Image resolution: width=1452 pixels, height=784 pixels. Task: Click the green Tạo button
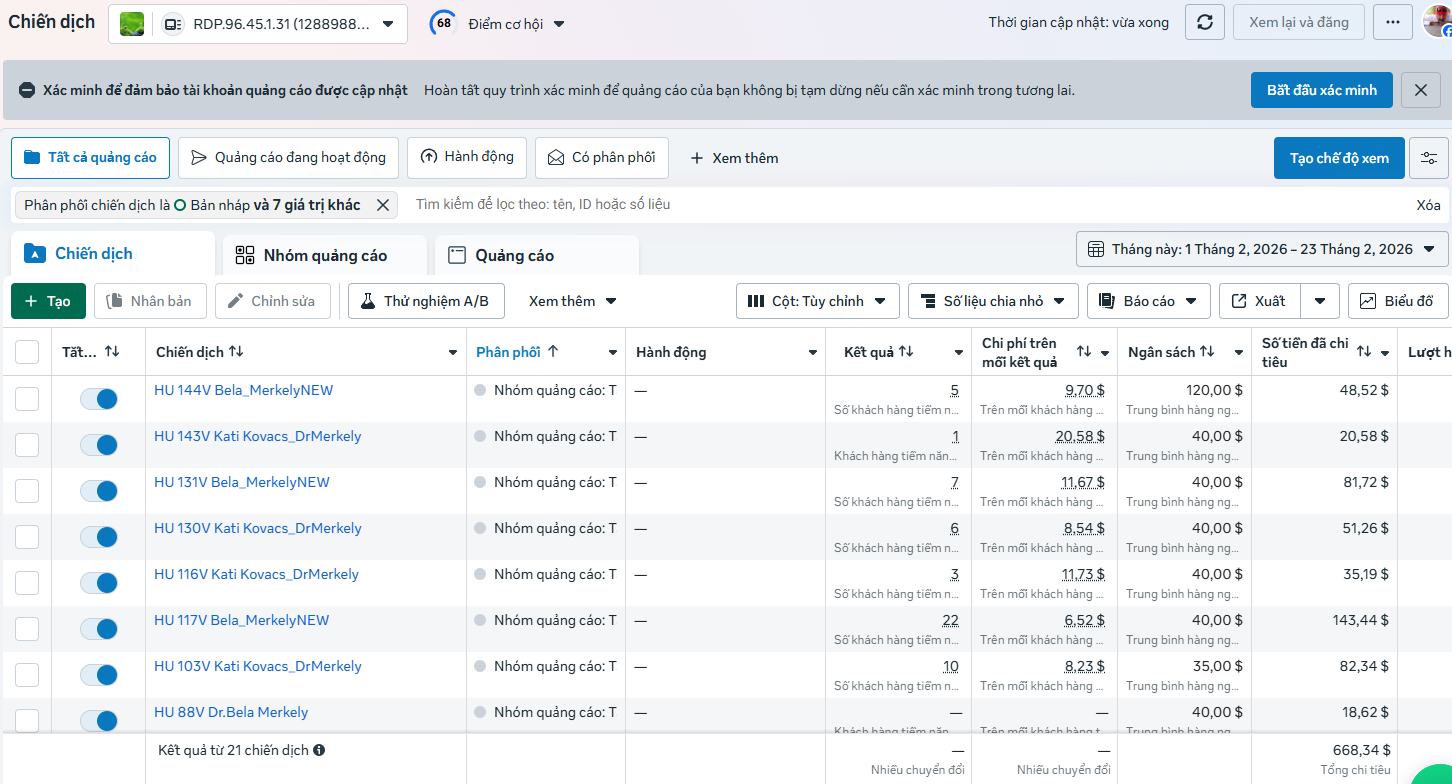[x=48, y=301]
